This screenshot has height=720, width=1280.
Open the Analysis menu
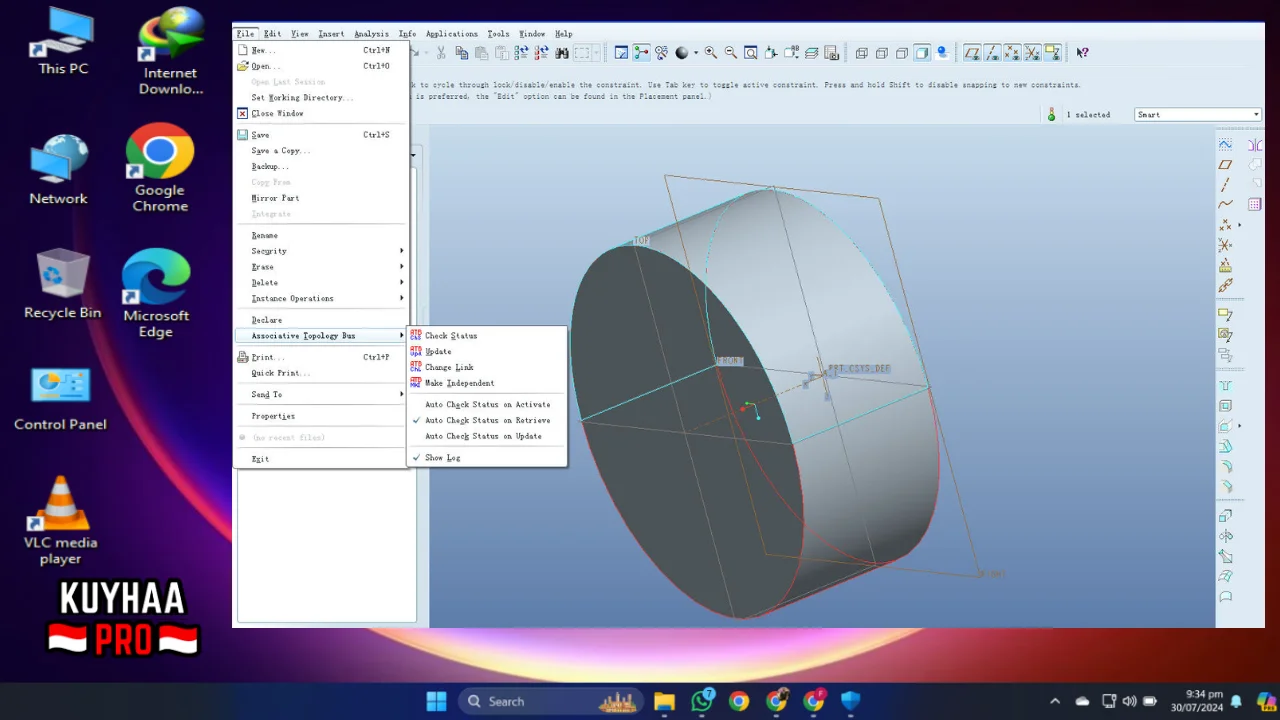(371, 33)
